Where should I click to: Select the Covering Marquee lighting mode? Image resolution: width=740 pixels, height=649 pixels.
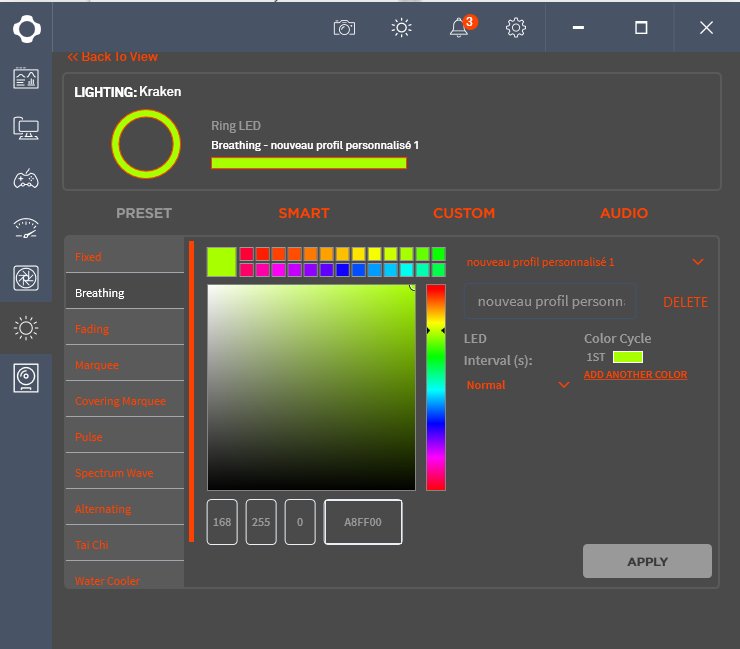(125, 401)
